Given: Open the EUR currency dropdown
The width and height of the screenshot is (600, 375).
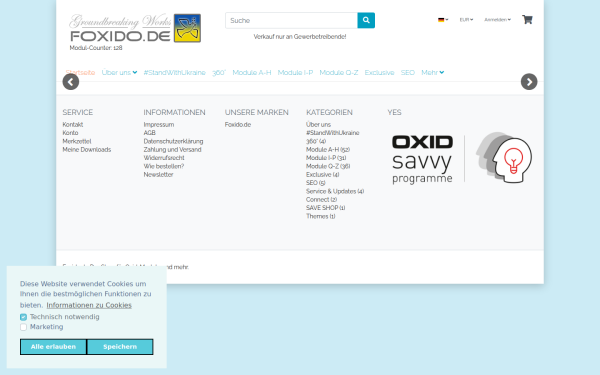Looking at the screenshot, I should click(x=466, y=20).
